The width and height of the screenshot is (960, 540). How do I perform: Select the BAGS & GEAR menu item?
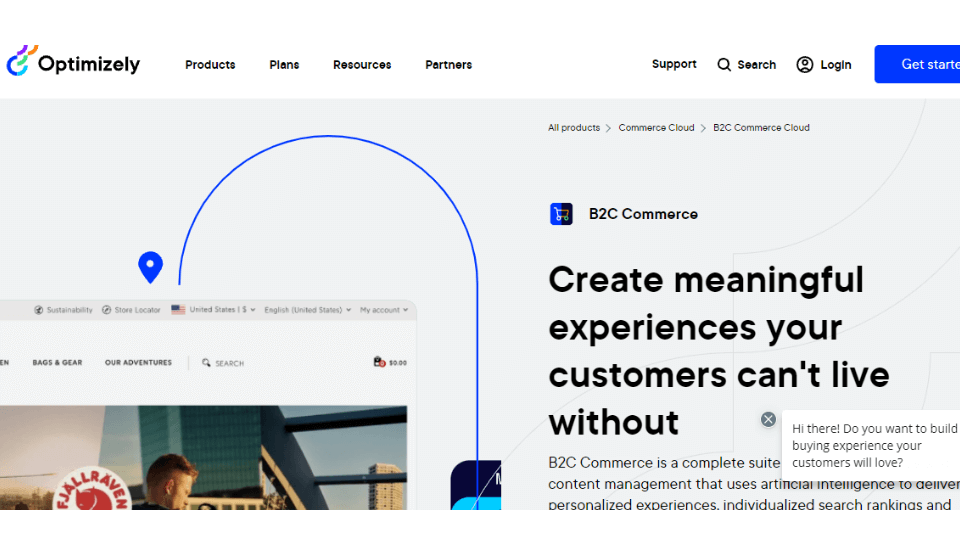coord(58,362)
